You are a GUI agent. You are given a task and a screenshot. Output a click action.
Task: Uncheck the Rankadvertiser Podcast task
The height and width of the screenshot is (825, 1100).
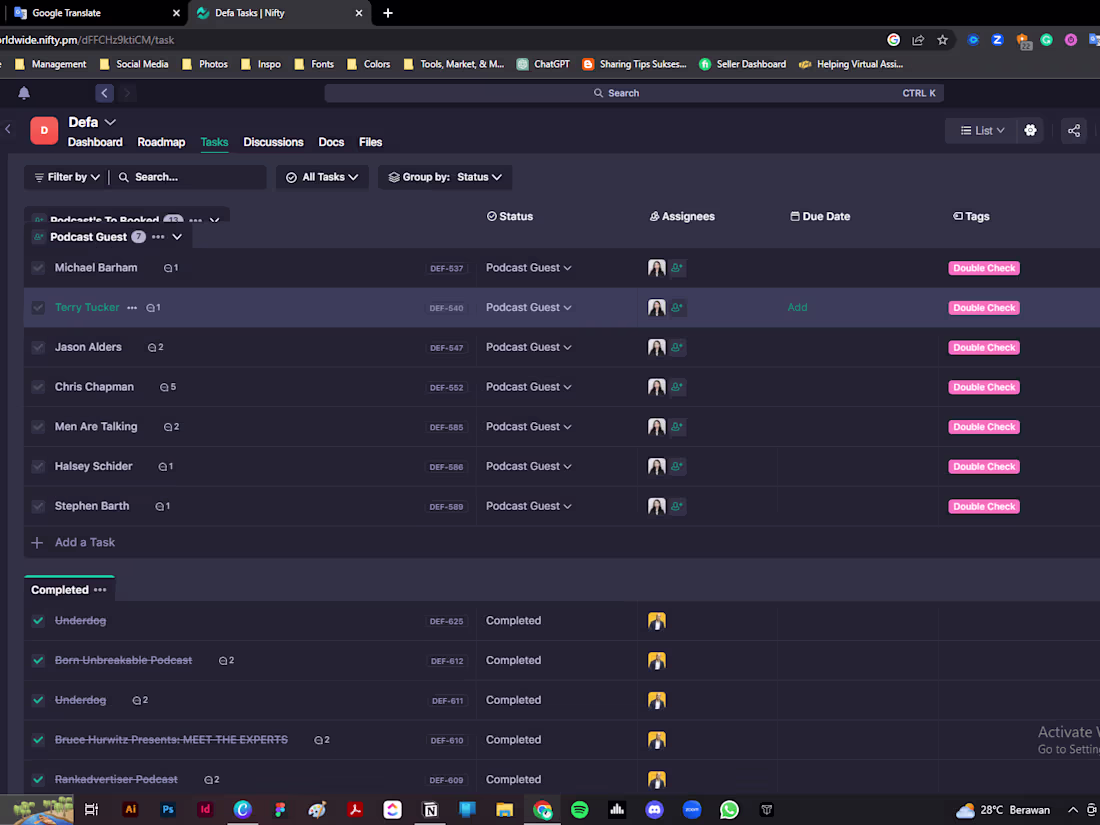[x=39, y=779]
